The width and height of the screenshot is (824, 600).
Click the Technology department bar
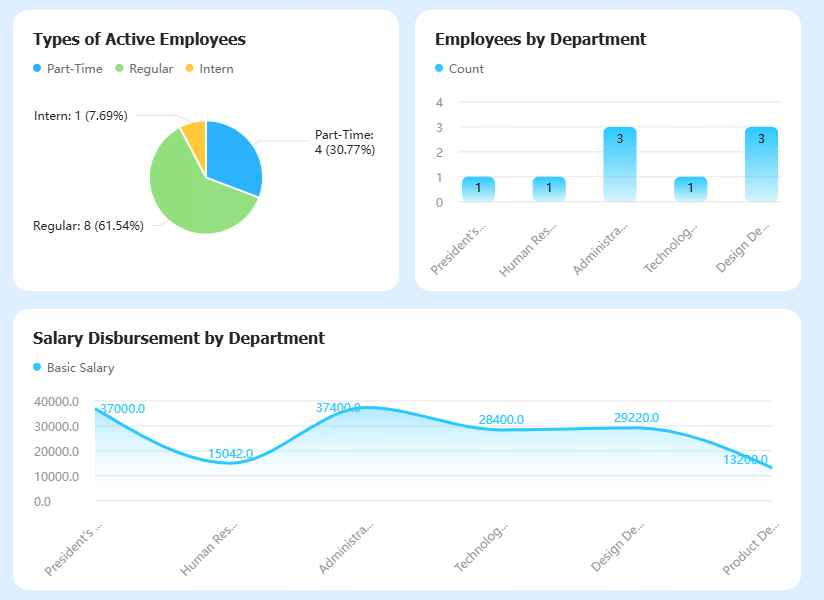pyautogui.click(x=691, y=189)
